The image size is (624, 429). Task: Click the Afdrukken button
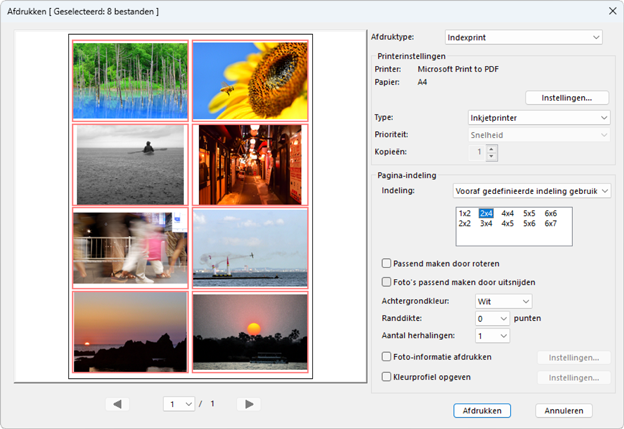(x=482, y=410)
